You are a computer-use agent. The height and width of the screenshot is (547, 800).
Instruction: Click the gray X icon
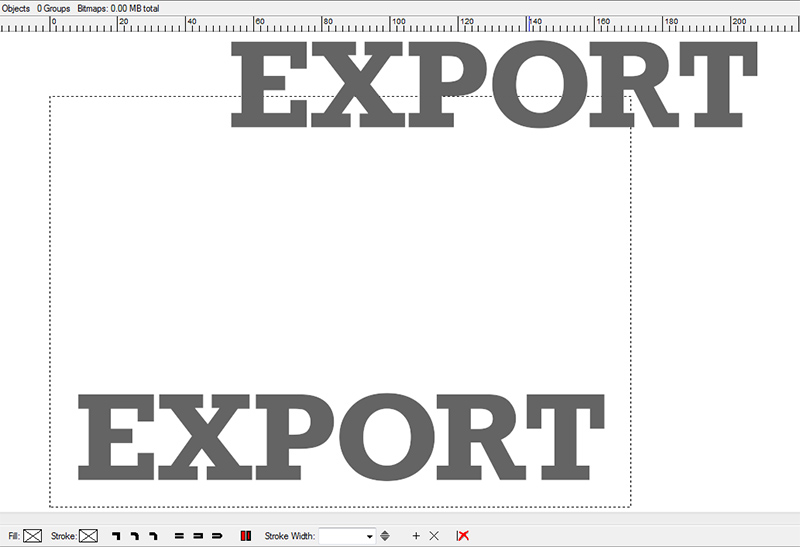[x=434, y=536]
